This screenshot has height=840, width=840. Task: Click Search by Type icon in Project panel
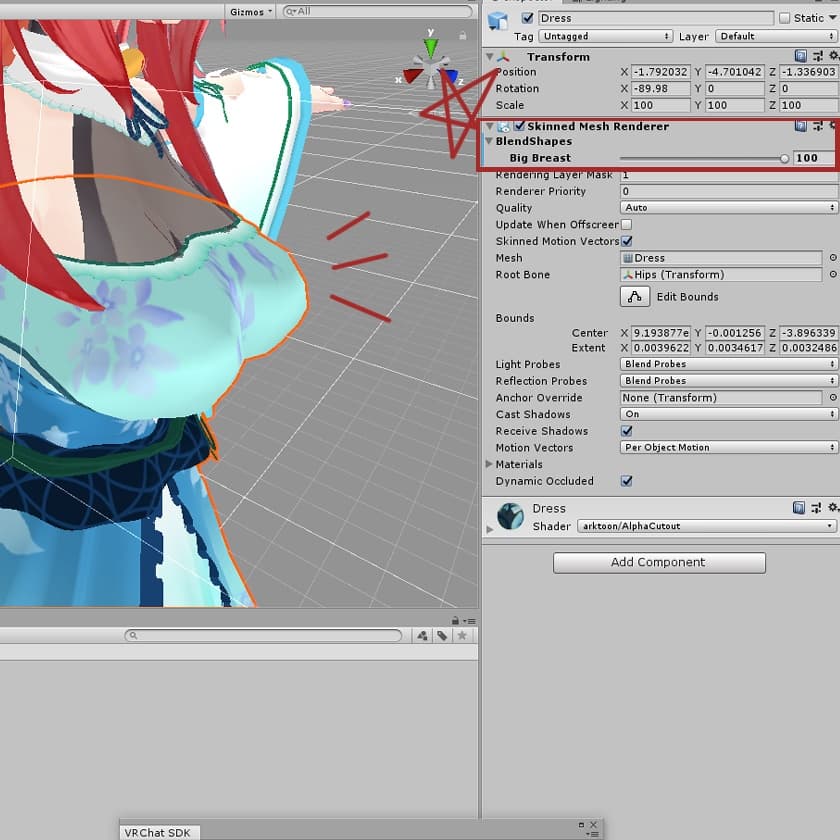[422, 636]
